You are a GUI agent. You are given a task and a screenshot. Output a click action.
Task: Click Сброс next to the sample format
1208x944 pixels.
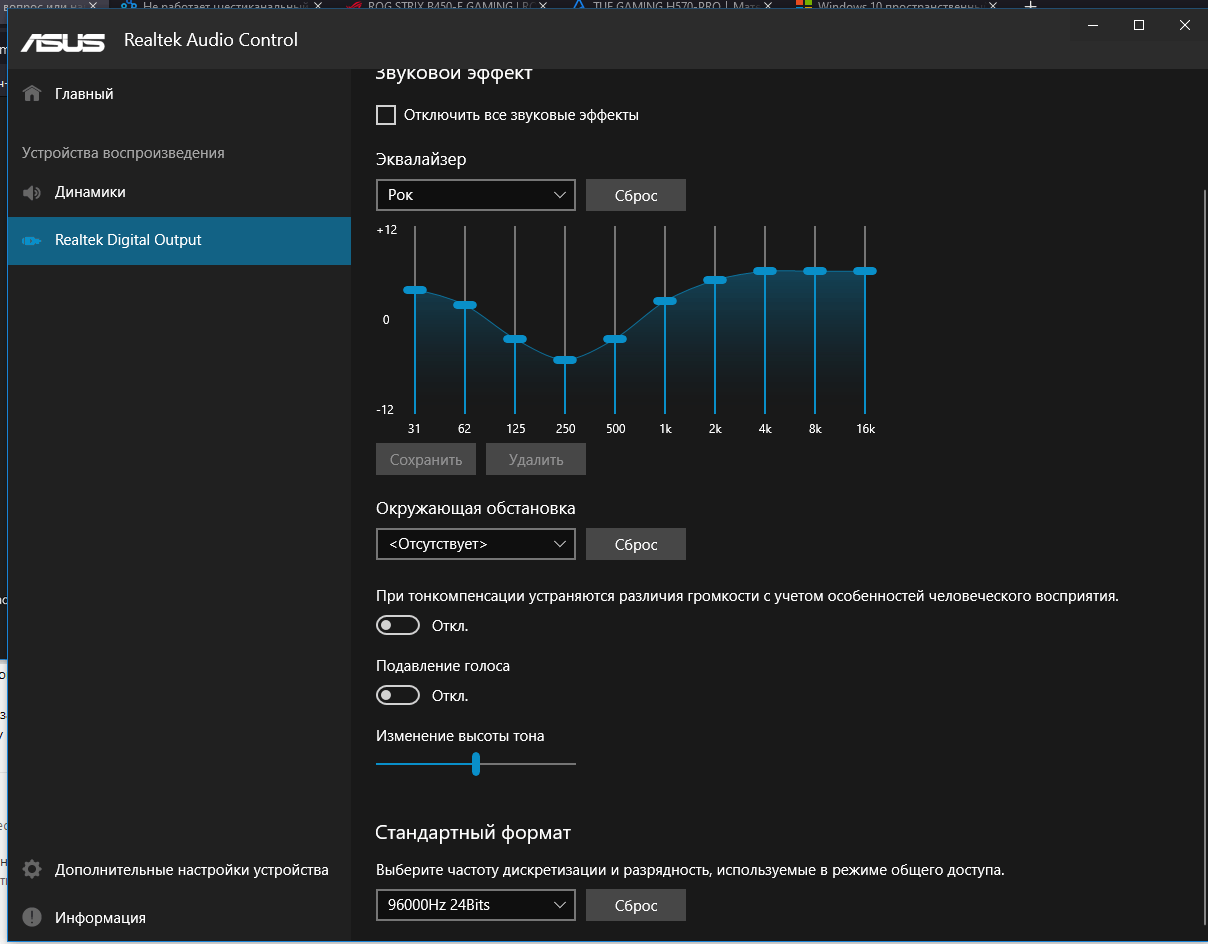tap(636, 905)
